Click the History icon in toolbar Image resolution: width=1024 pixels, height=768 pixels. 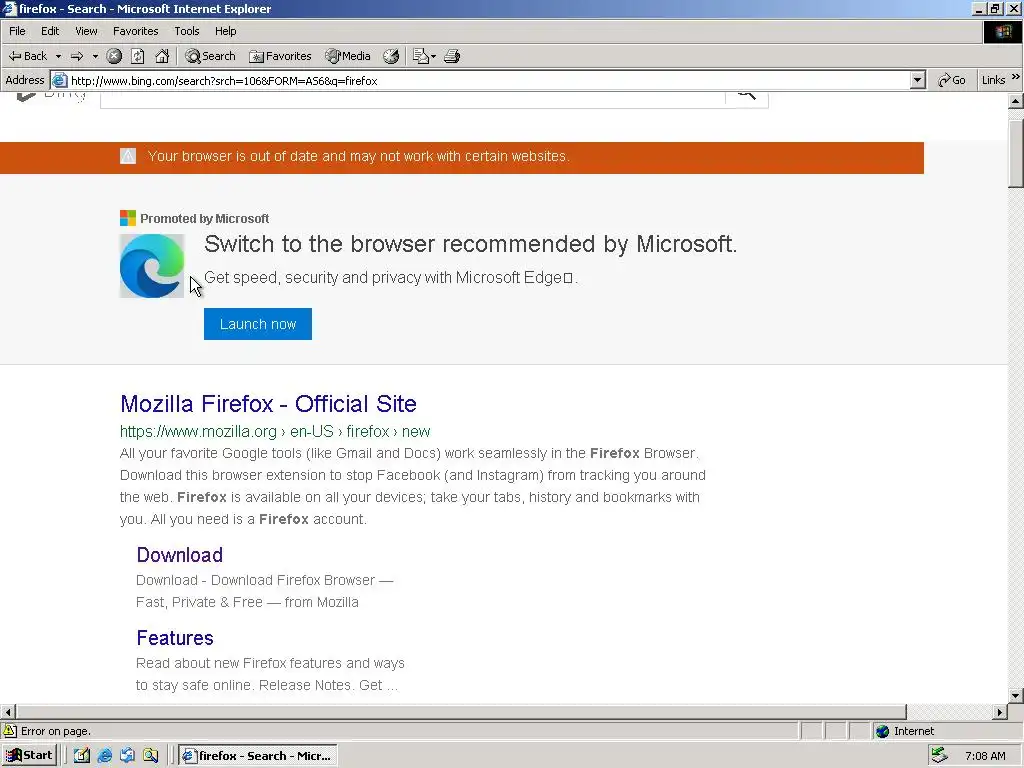pos(391,56)
